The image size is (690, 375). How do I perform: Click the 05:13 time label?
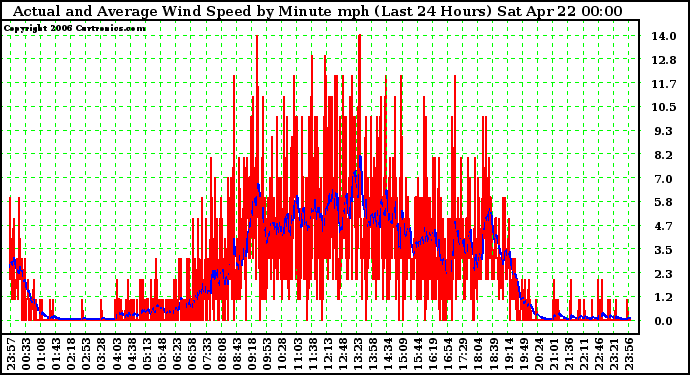coord(147,353)
